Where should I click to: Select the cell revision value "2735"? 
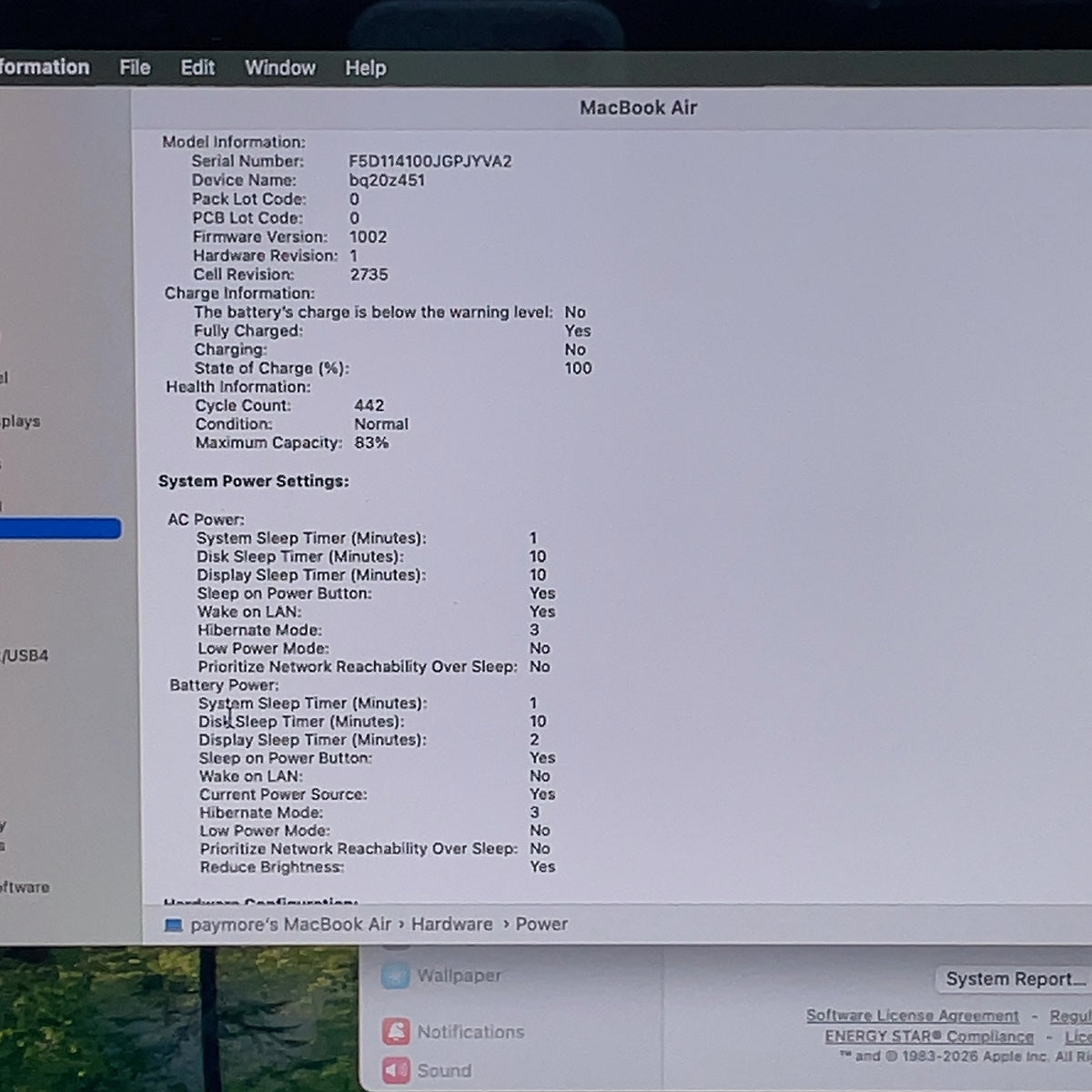369,274
